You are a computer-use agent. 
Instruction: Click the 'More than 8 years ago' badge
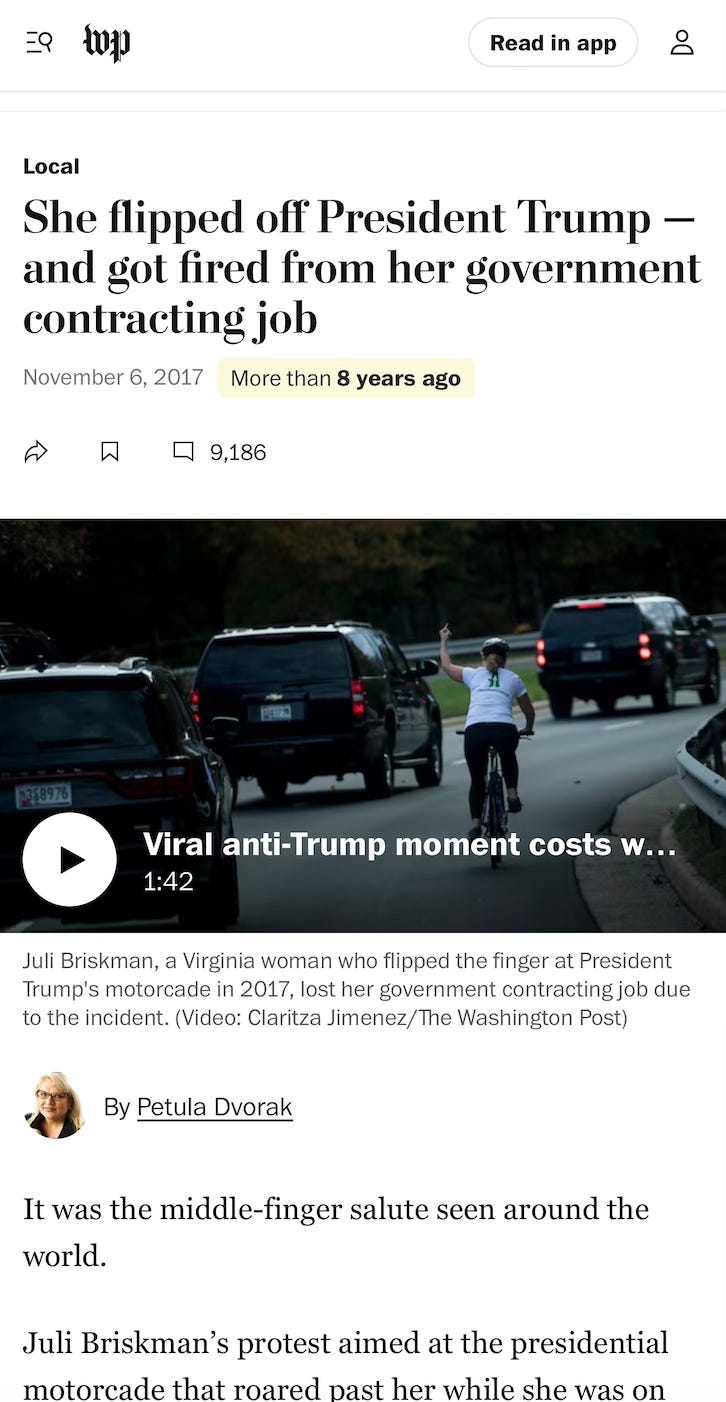(x=346, y=378)
